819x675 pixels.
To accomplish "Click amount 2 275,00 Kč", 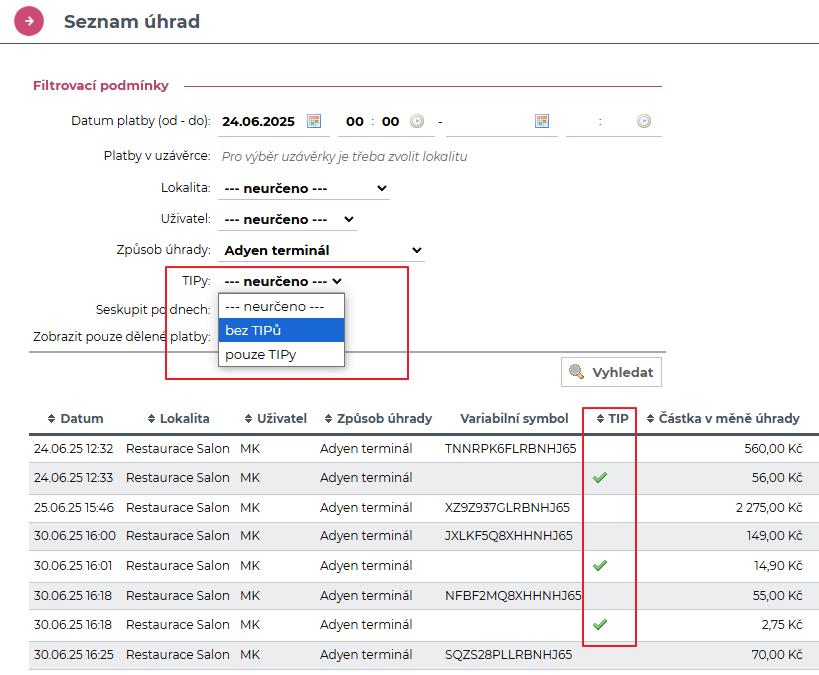I will [769, 507].
